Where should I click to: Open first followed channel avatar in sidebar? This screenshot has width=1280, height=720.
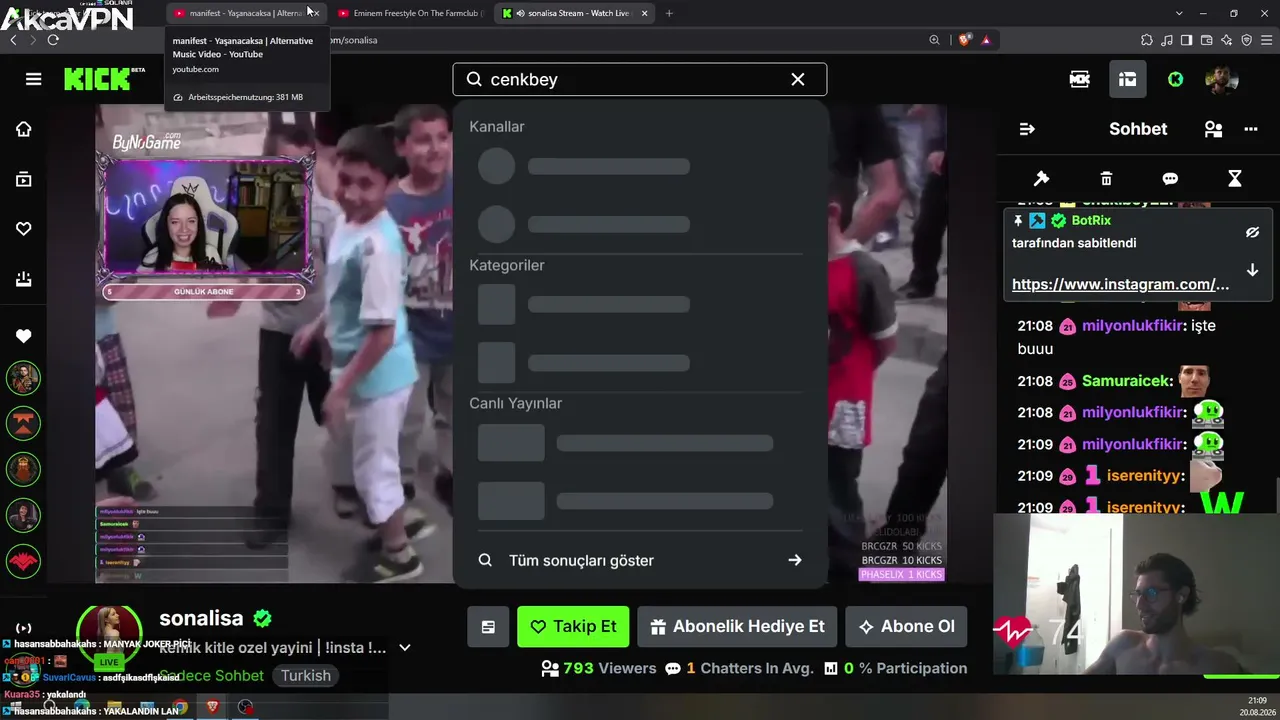click(x=23, y=378)
